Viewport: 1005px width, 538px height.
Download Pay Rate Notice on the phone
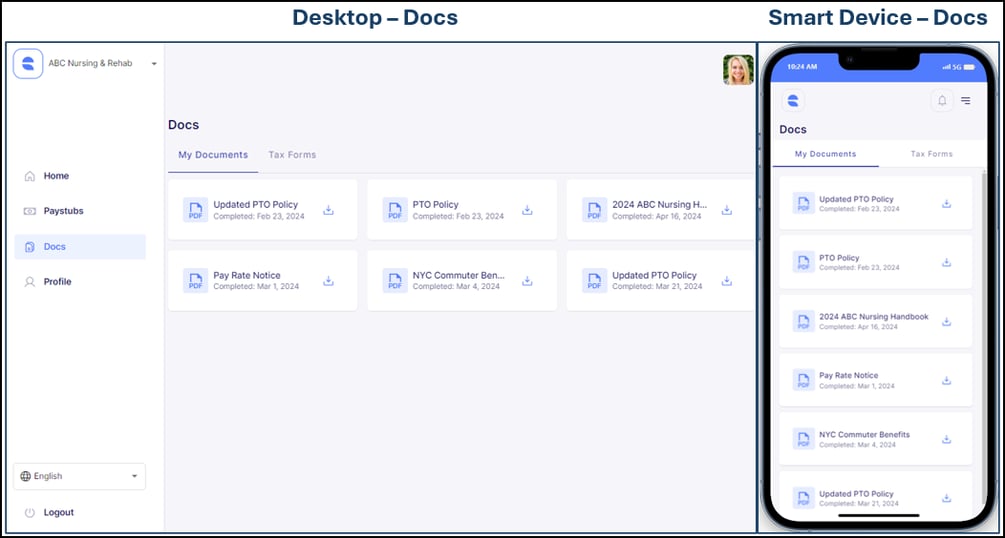[946, 381]
